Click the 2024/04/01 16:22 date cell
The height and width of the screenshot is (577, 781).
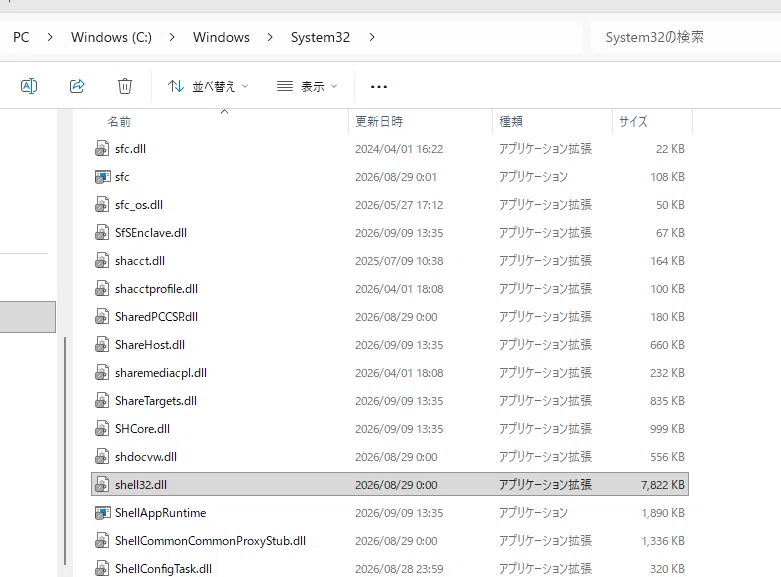point(399,148)
